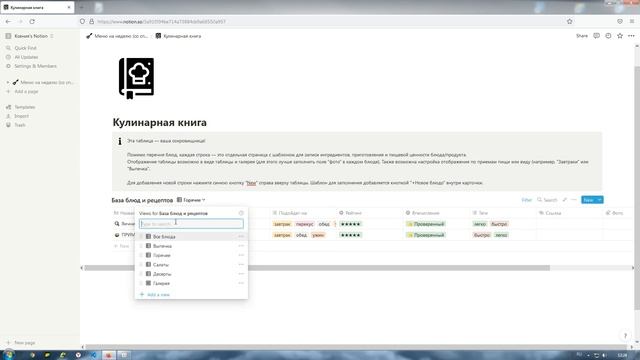Click the Кулинарная книга page title
Viewport: 640px width, 360px height.
coord(160,122)
